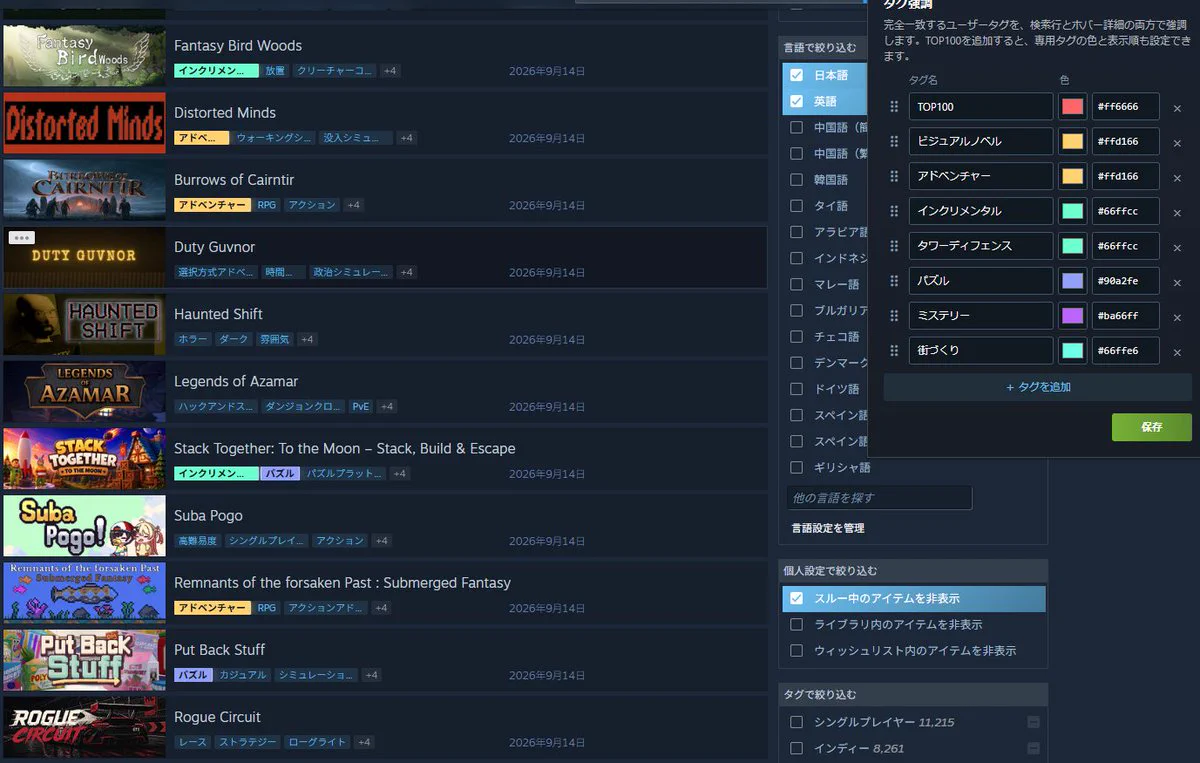Save tag highlights with 保存 button
1200x763 pixels.
pos(1152,427)
